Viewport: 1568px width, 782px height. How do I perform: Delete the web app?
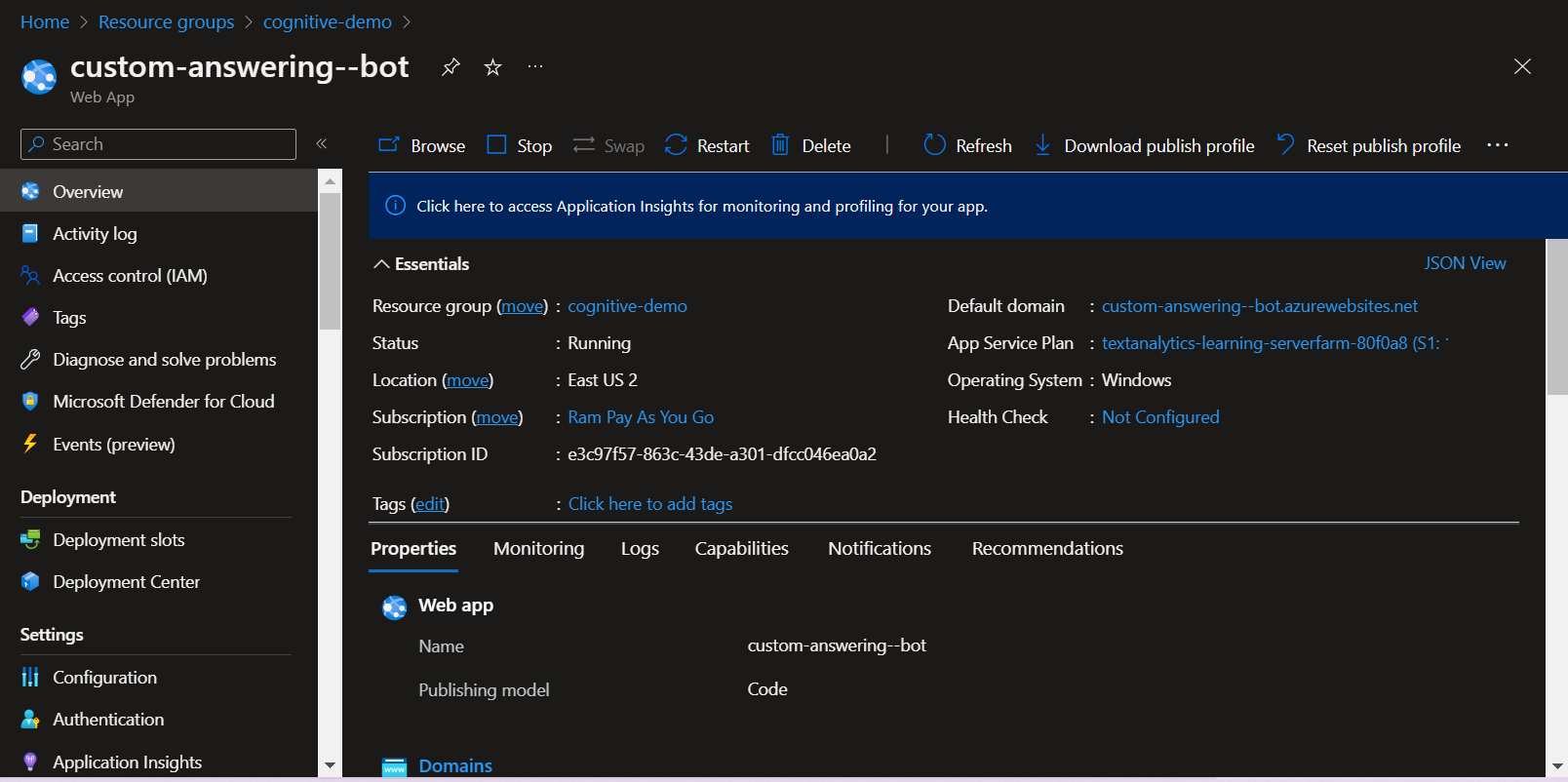tap(811, 145)
